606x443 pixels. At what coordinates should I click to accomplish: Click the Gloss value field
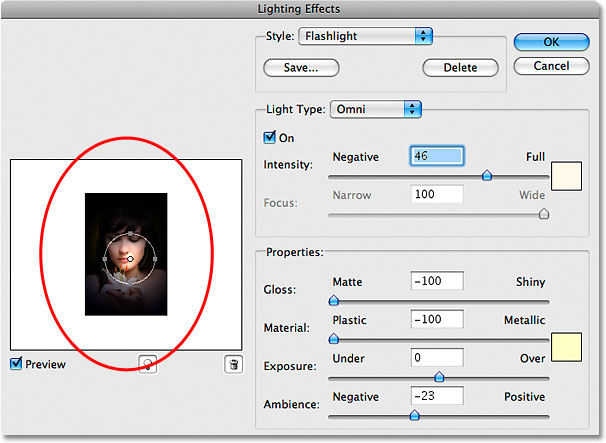pyautogui.click(x=437, y=281)
